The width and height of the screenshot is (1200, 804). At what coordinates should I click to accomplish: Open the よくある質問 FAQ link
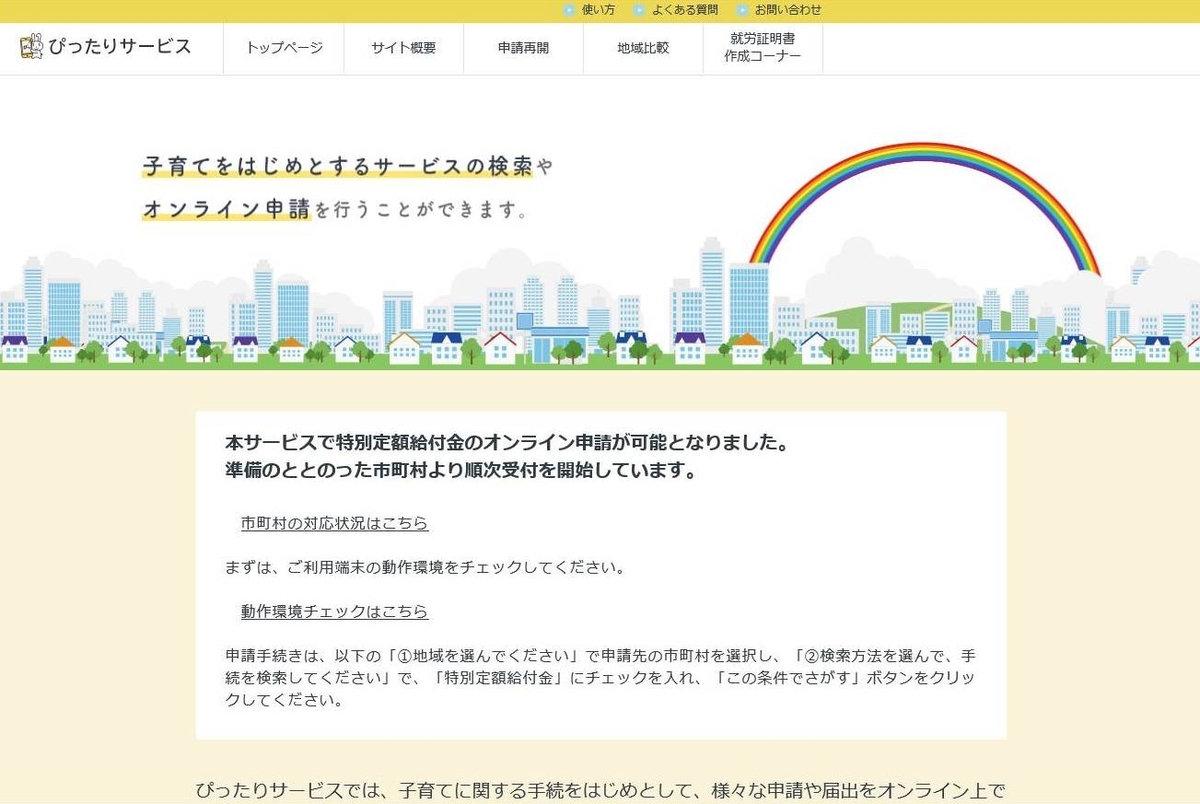[x=685, y=10]
